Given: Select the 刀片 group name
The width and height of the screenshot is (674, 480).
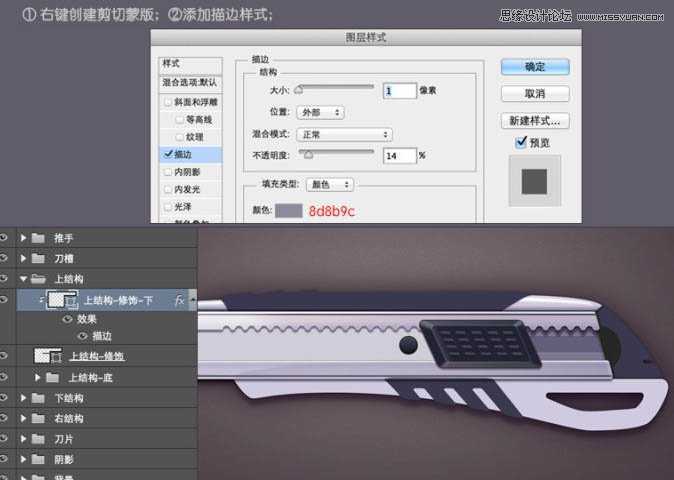Looking at the screenshot, I should (64, 439).
